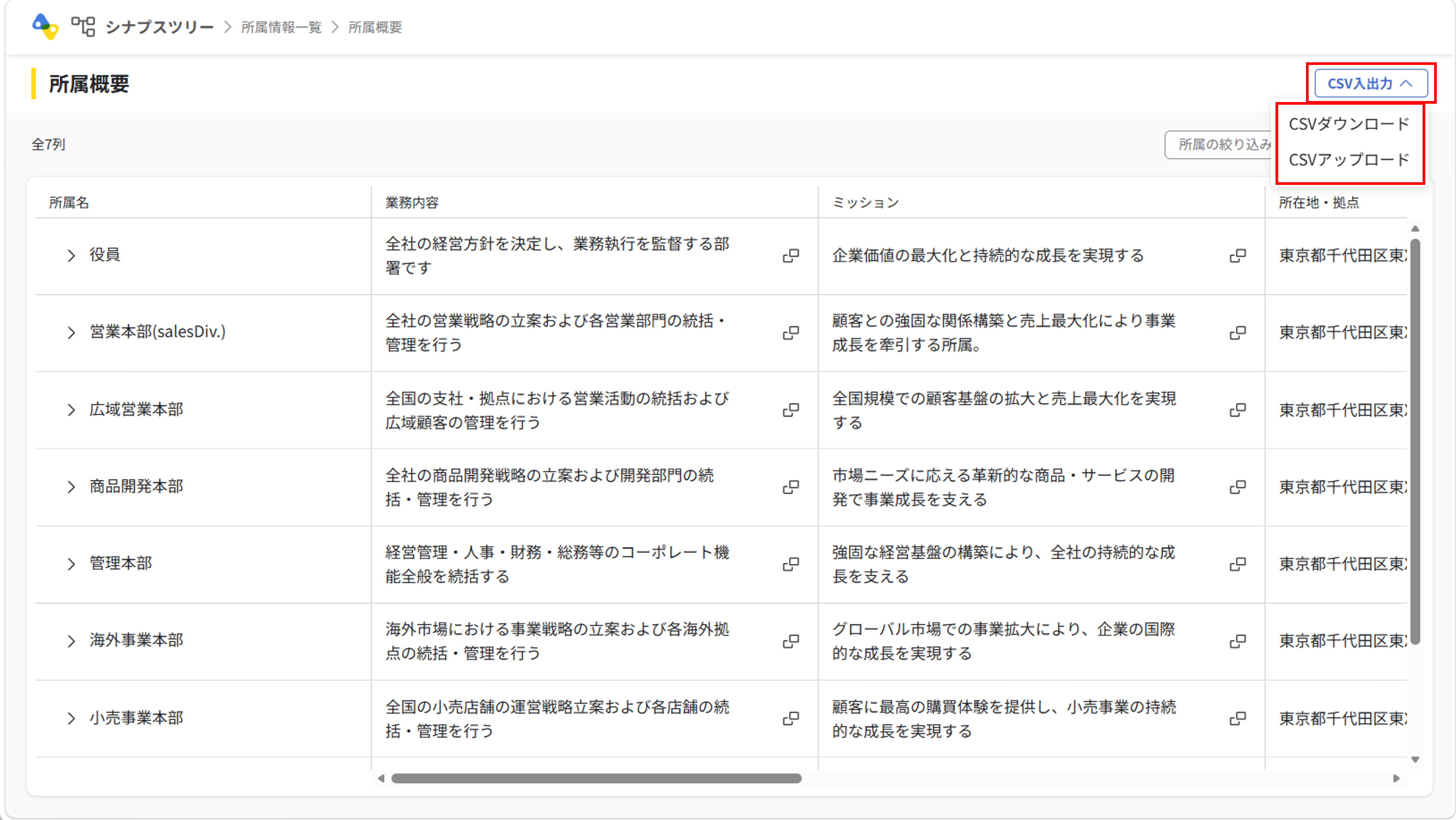This screenshot has width=1456, height=820.
Task: Click the 営業本部(salesDiv.) department name
Action: (x=158, y=332)
